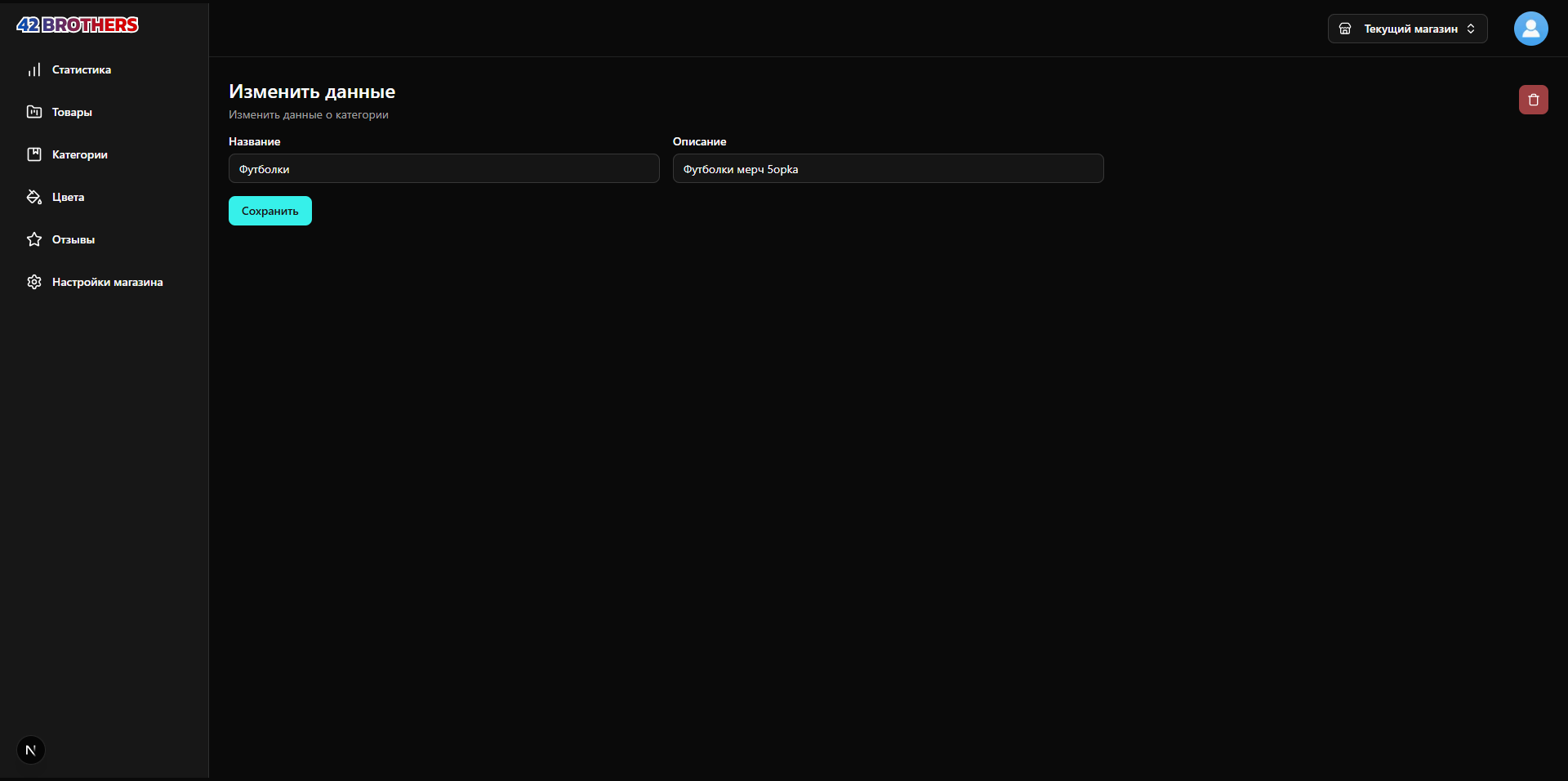Image resolution: width=1568 pixels, height=781 pixels.
Task: Click the gear icon beside Настройки магазина
Action: point(34,283)
